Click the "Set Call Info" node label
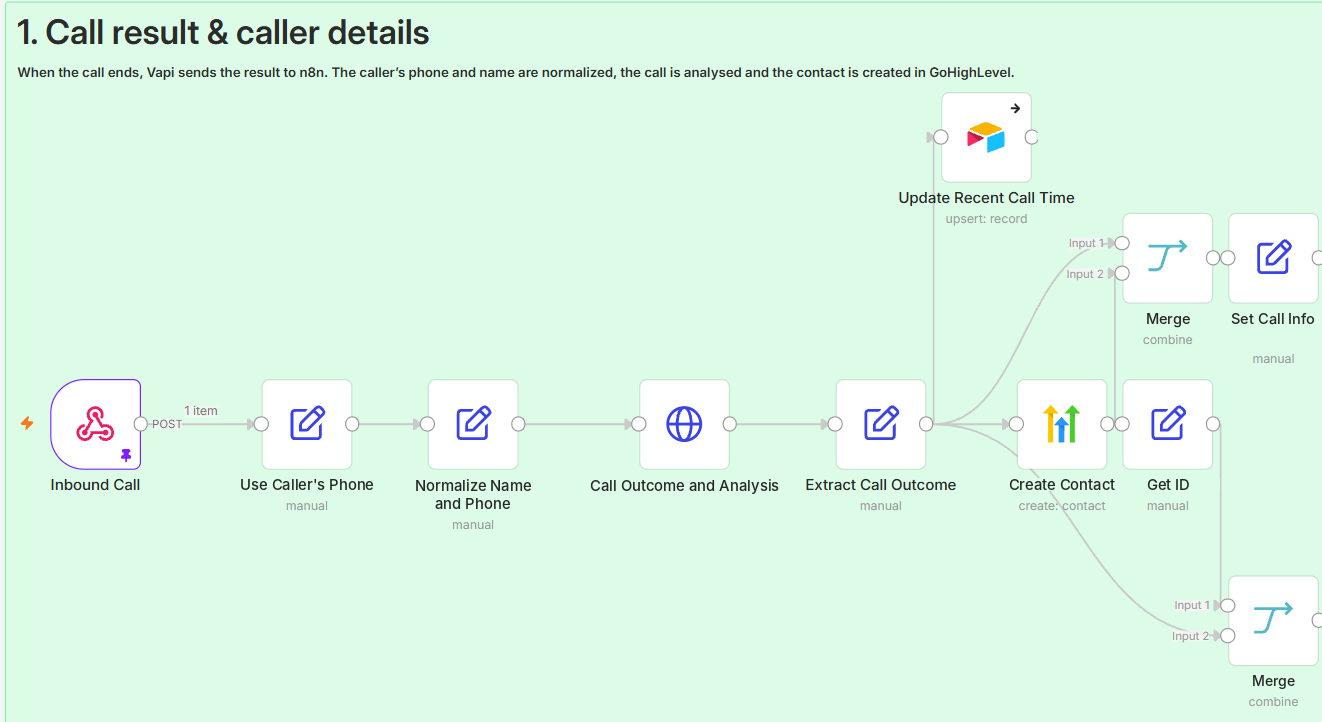Image resolution: width=1322 pixels, height=722 pixels. tap(1273, 319)
